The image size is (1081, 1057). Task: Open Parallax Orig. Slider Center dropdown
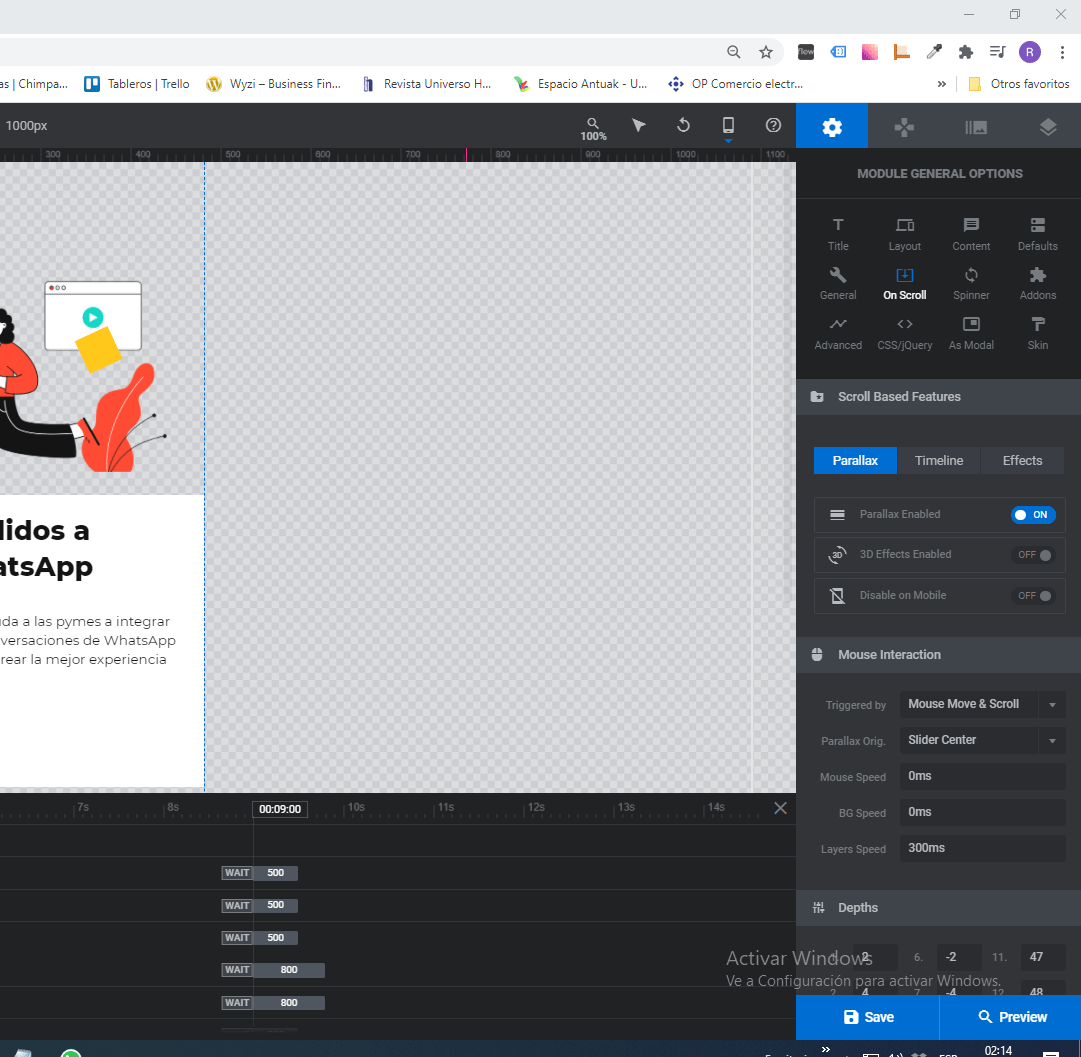tap(982, 740)
